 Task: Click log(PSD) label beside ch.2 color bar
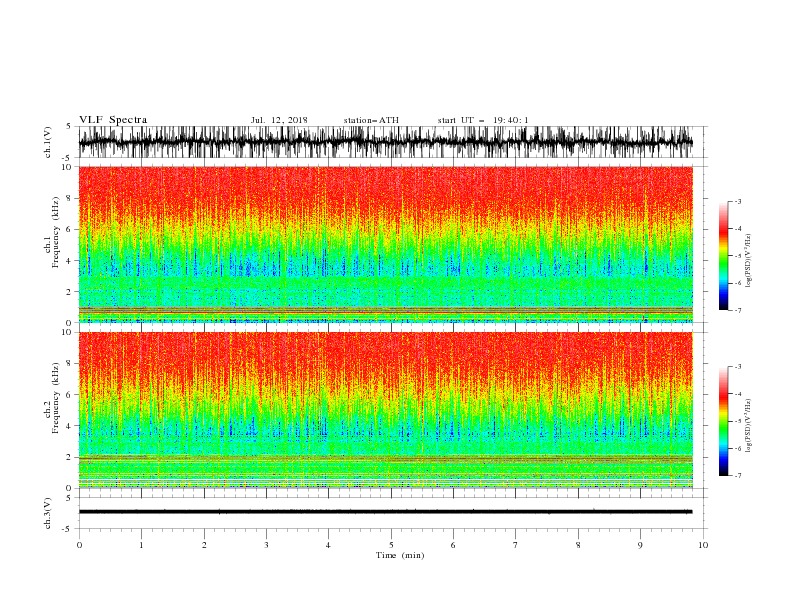pyautogui.click(x=749, y=426)
